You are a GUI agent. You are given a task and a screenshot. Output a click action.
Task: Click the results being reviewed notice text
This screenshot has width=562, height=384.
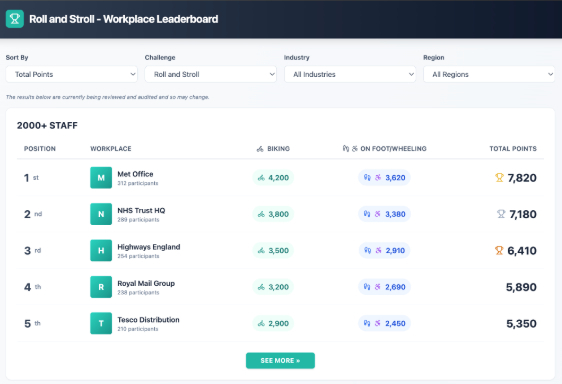tap(108, 97)
